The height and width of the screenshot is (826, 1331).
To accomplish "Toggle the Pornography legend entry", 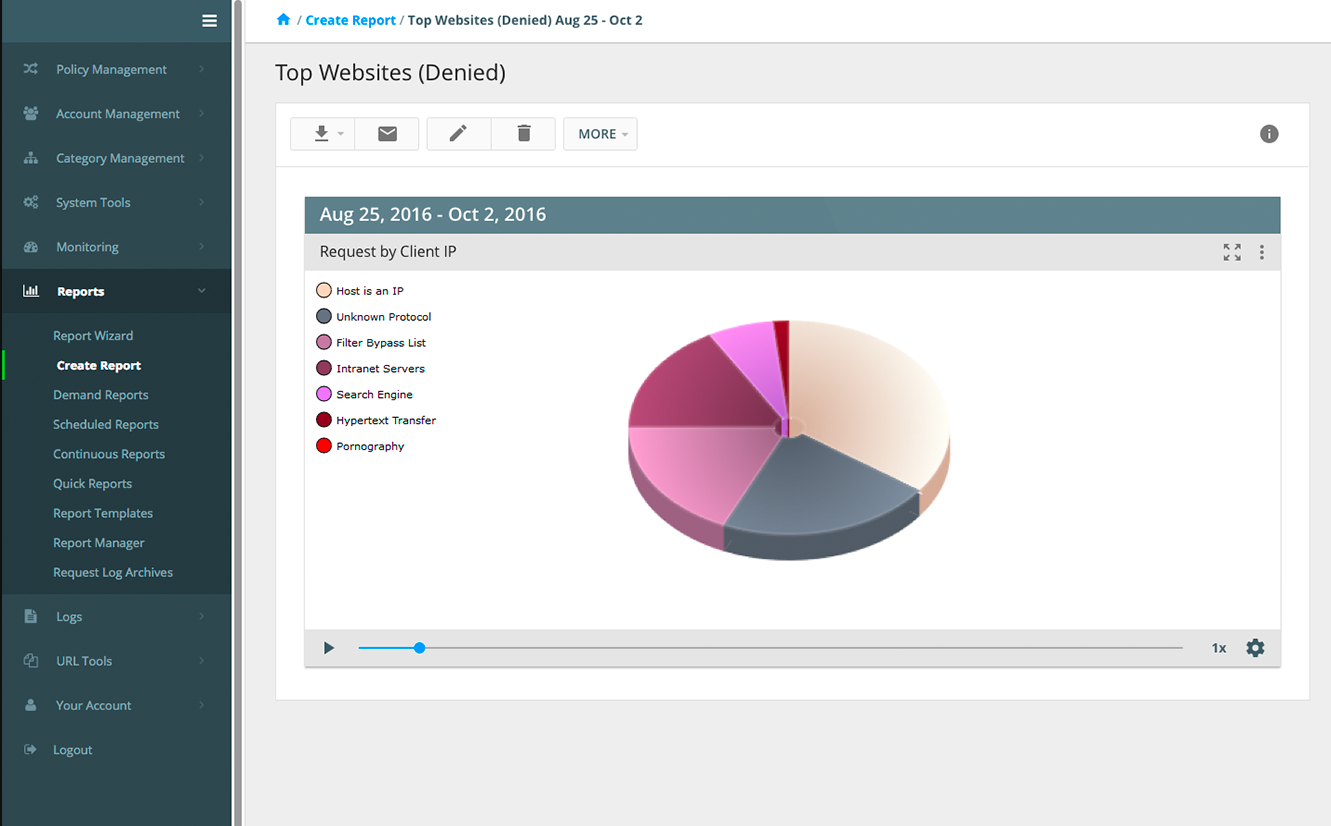I will (x=360, y=446).
